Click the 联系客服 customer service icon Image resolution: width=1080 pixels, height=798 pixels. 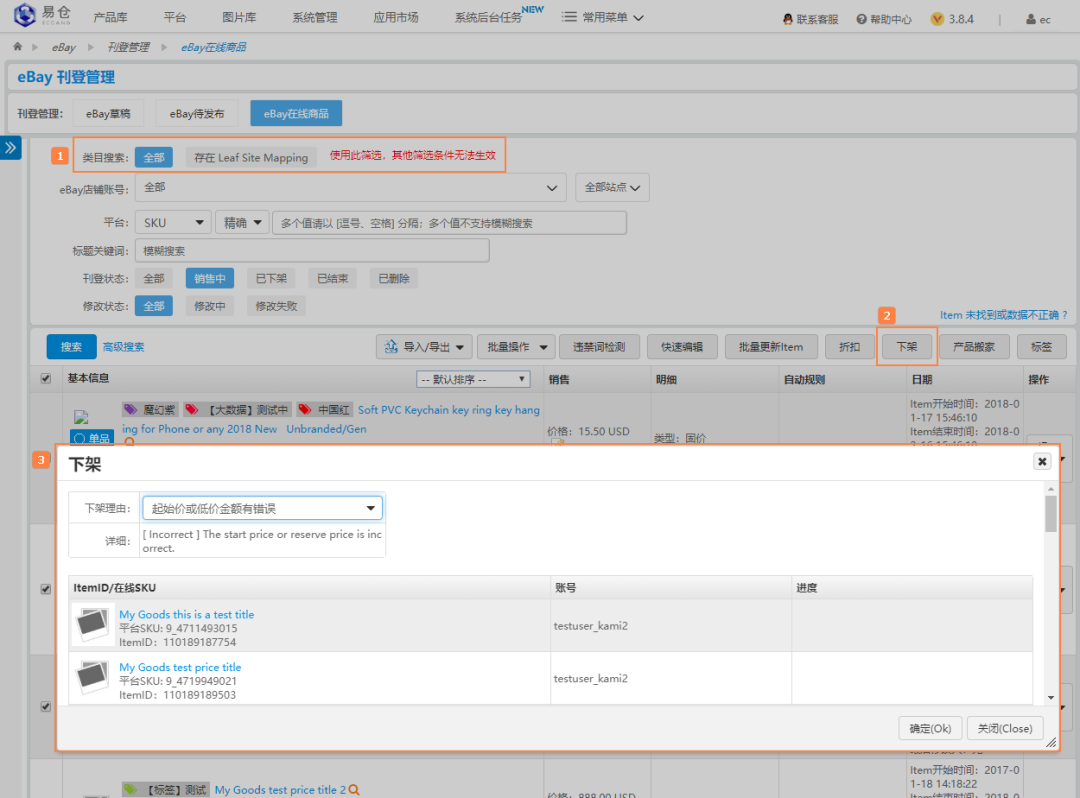788,19
